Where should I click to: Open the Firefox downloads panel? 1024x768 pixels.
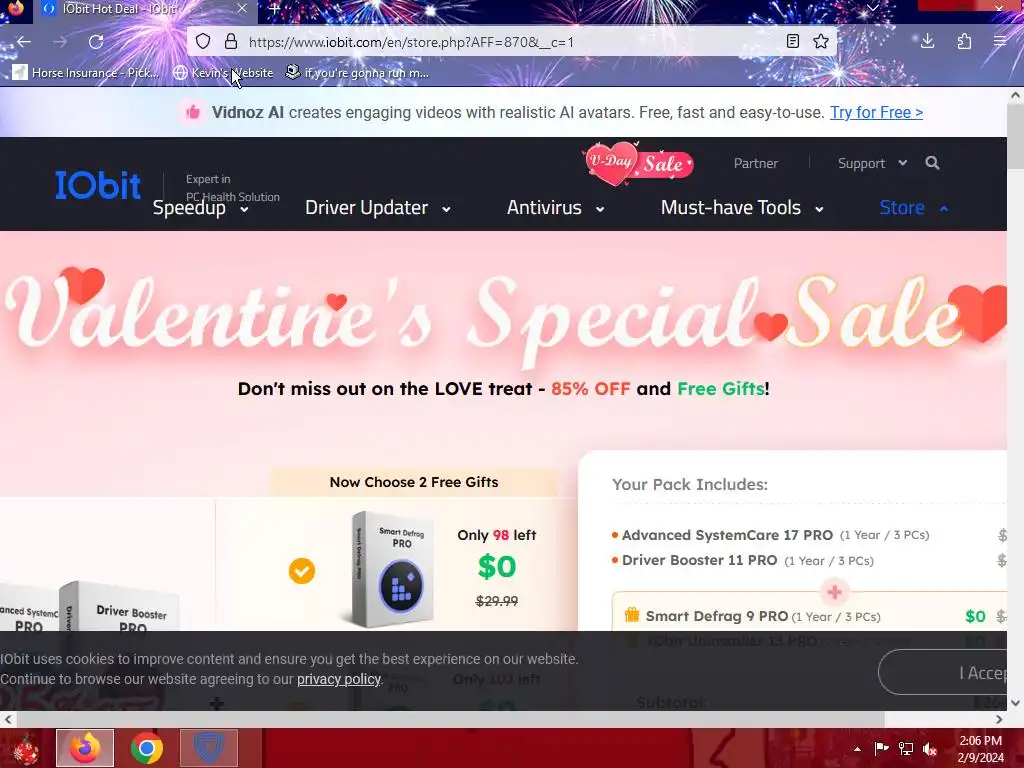(927, 42)
